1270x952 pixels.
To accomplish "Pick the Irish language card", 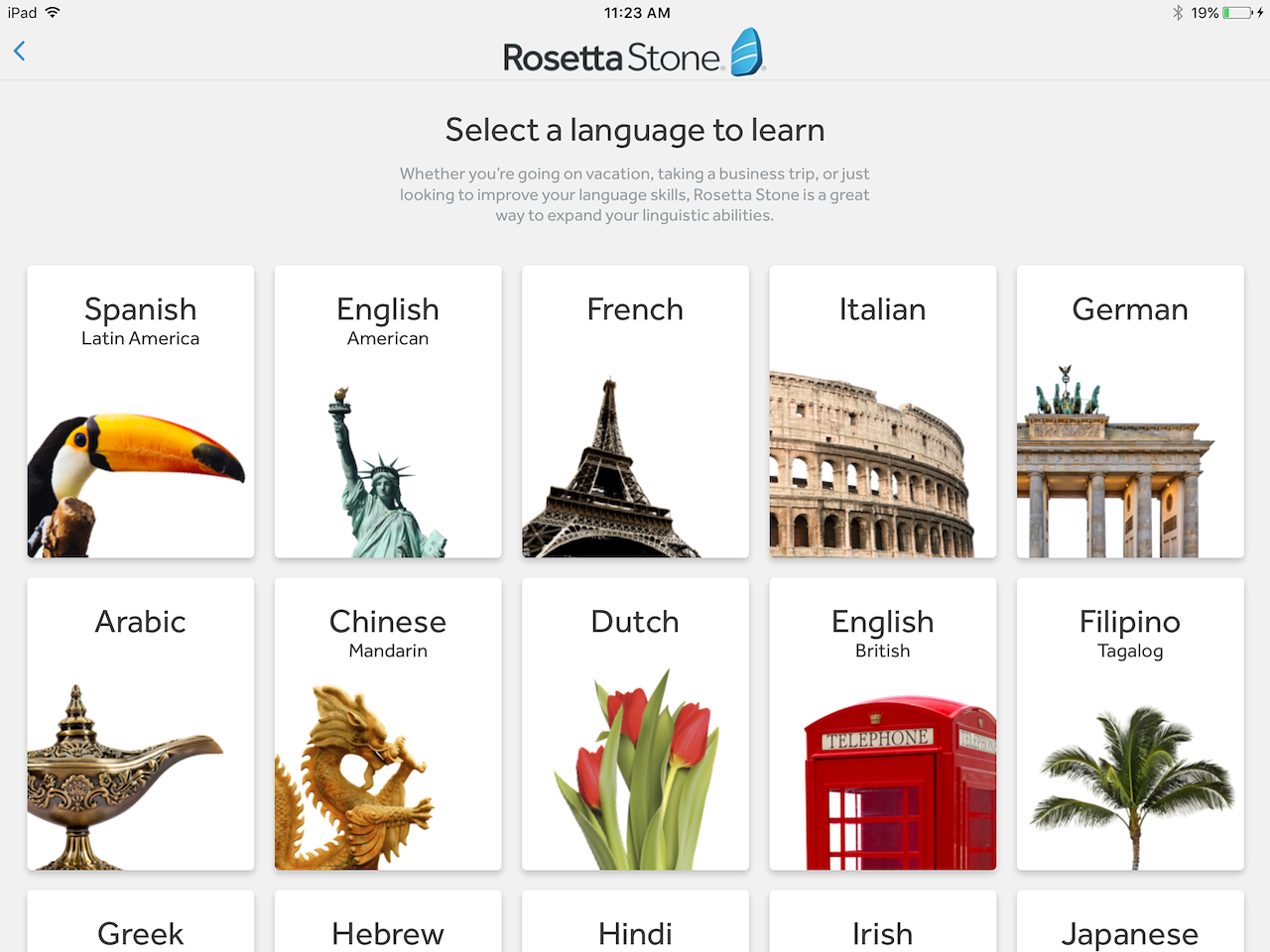I will 882,927.
